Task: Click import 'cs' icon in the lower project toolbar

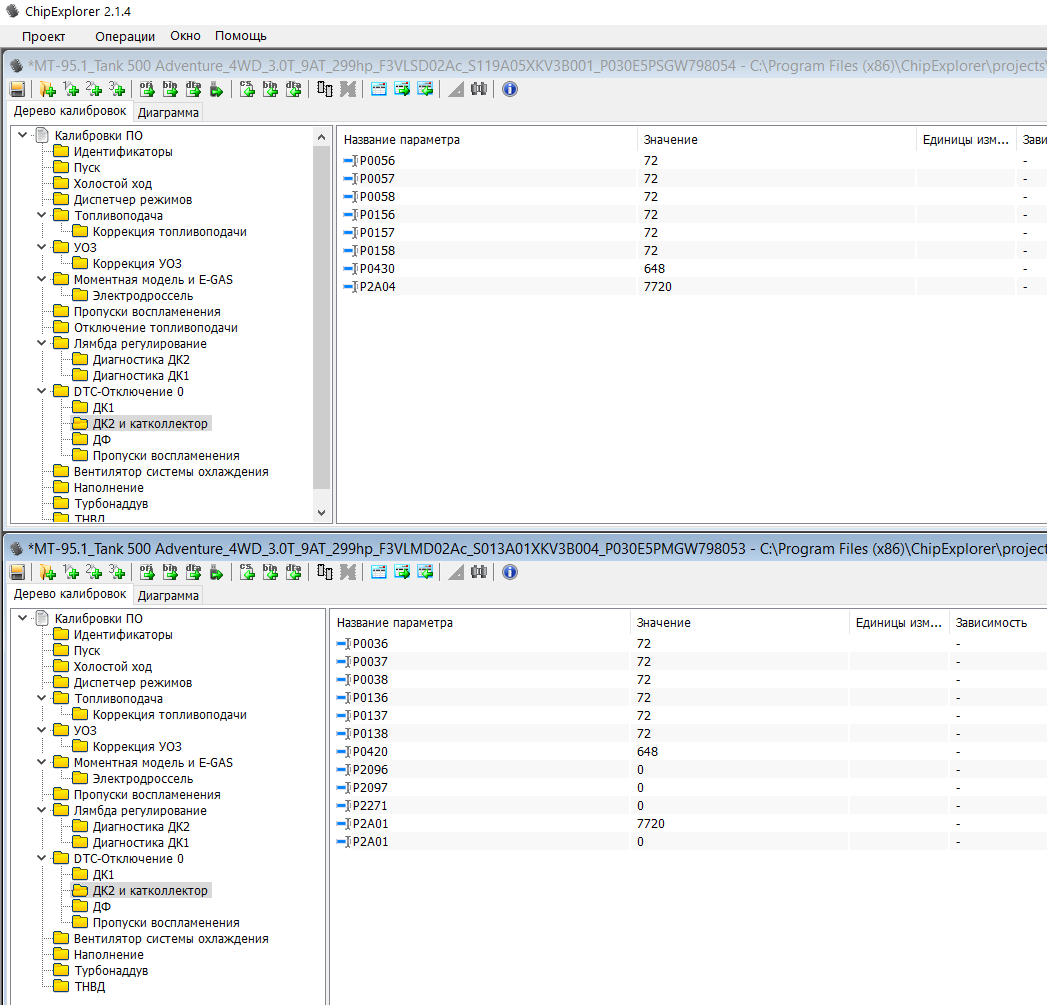Action: (247, 572)
